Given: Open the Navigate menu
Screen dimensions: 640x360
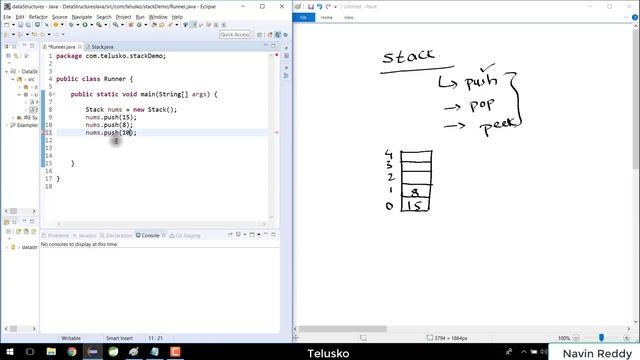Looking at the screenshot, I should pyautogui.click(x=82, y=17).
